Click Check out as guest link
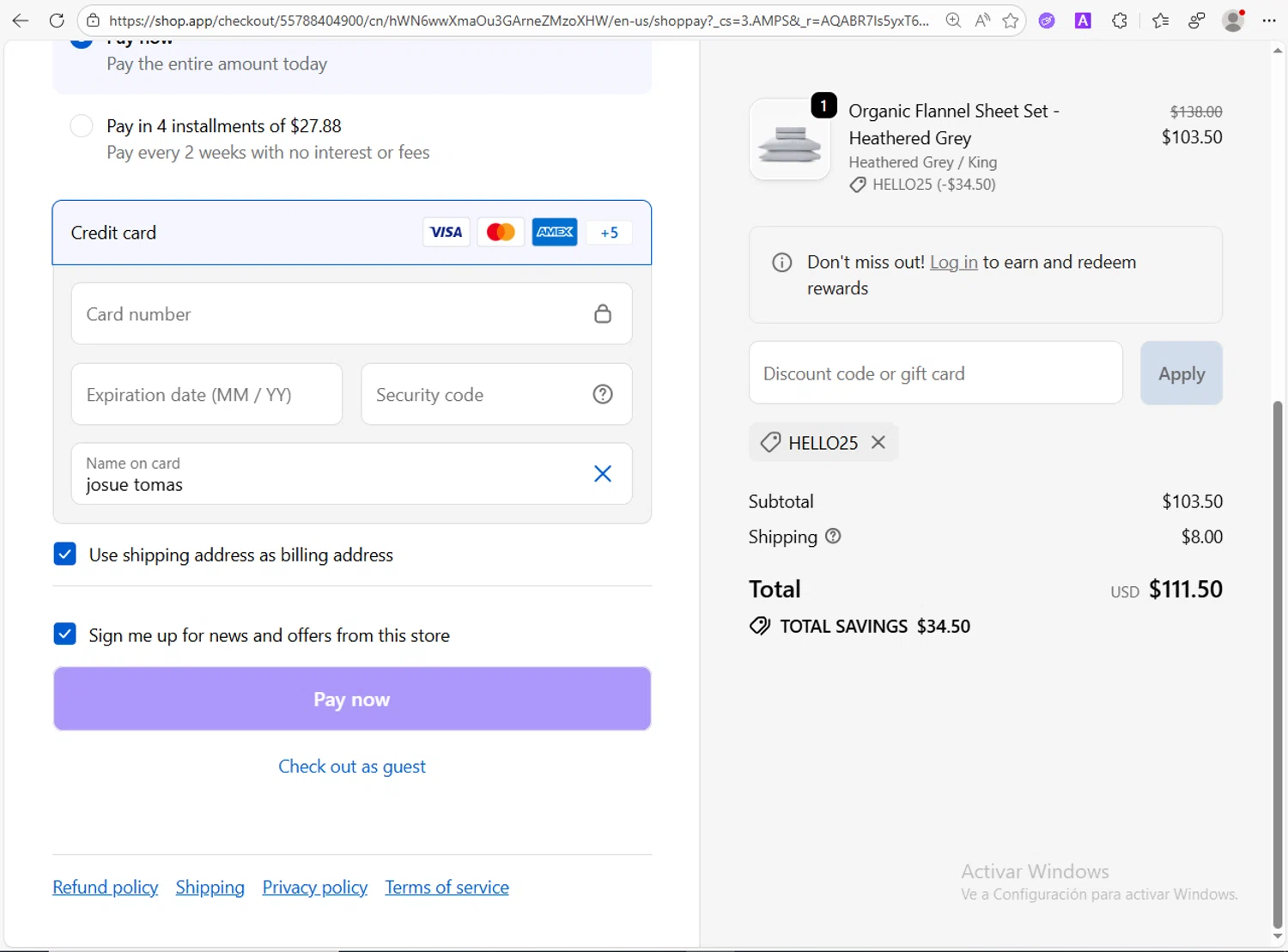Viewport: 1288px width, 952px height. (x=352, y=767)
